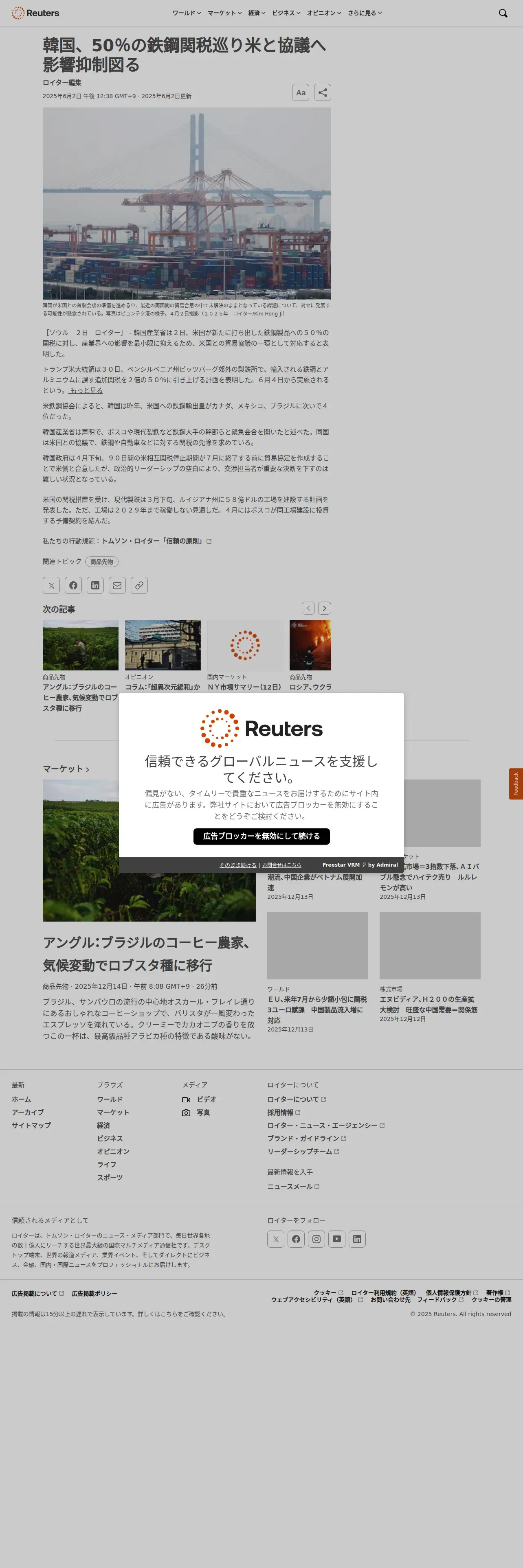Screen dimensions: 523x1568
Task: Open the font size Aa button
Action: pos(301,92)
